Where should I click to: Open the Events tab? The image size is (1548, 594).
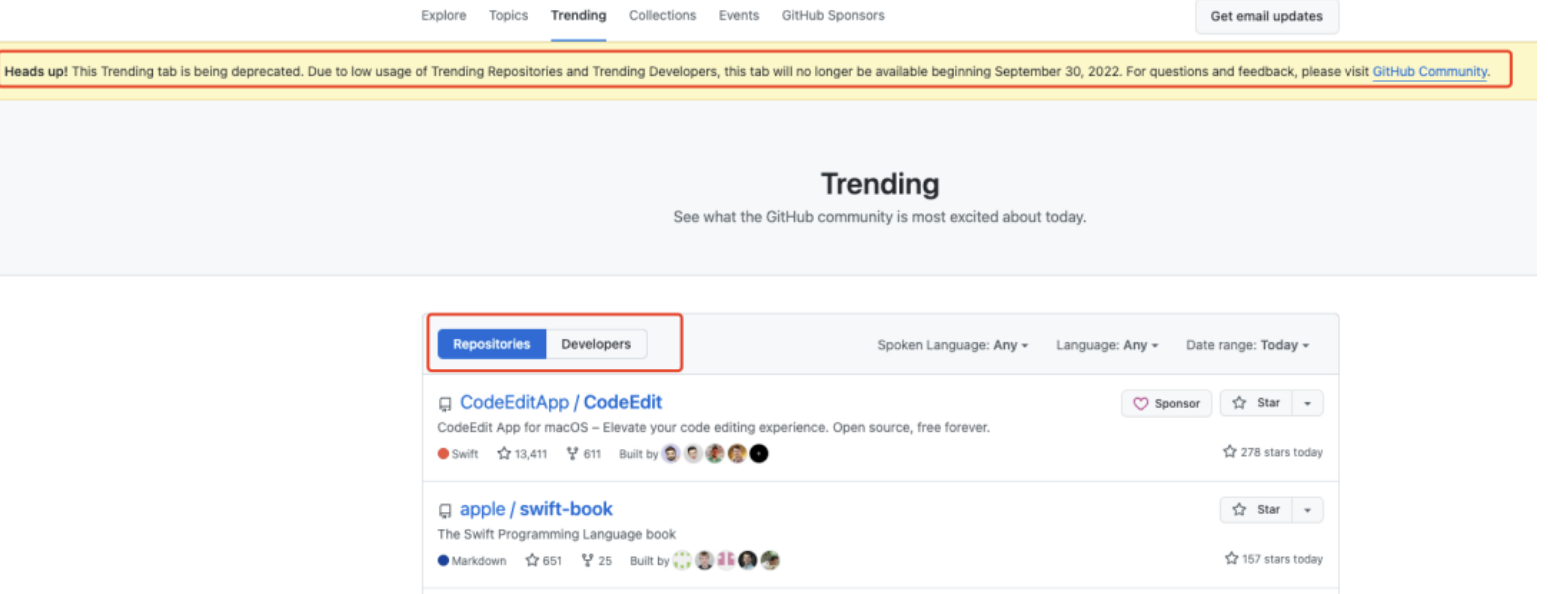(739, 15)
